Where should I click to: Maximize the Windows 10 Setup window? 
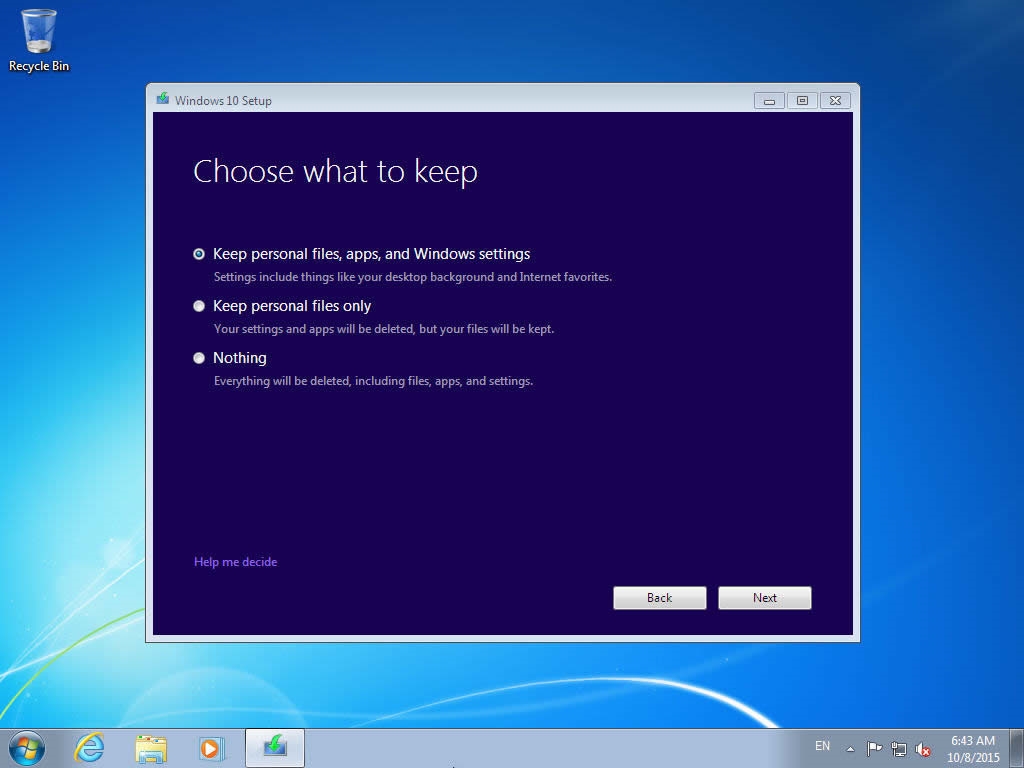[803, 101]
